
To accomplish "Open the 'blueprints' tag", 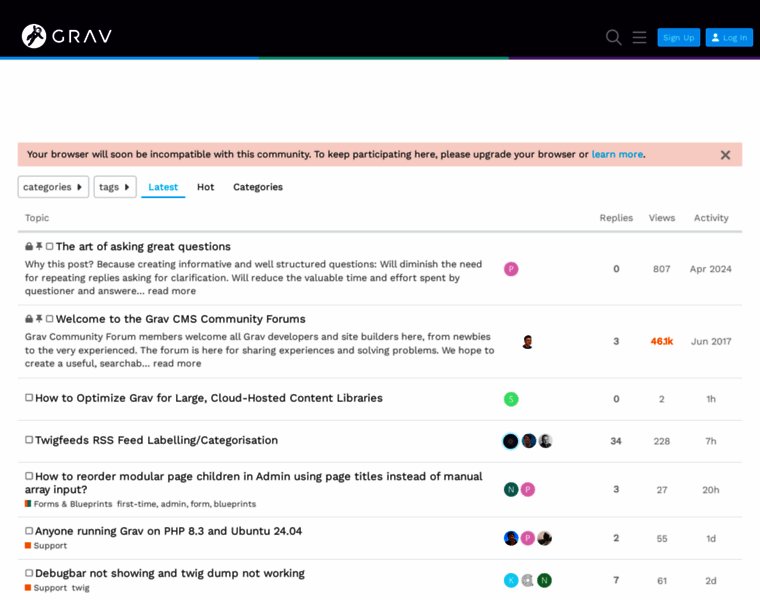I will pos(235,504).
